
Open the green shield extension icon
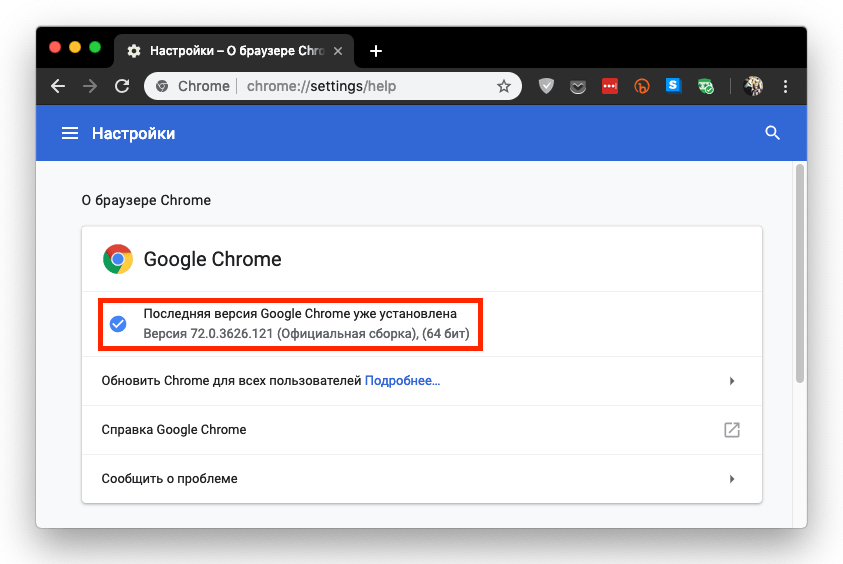coord(705,86)
